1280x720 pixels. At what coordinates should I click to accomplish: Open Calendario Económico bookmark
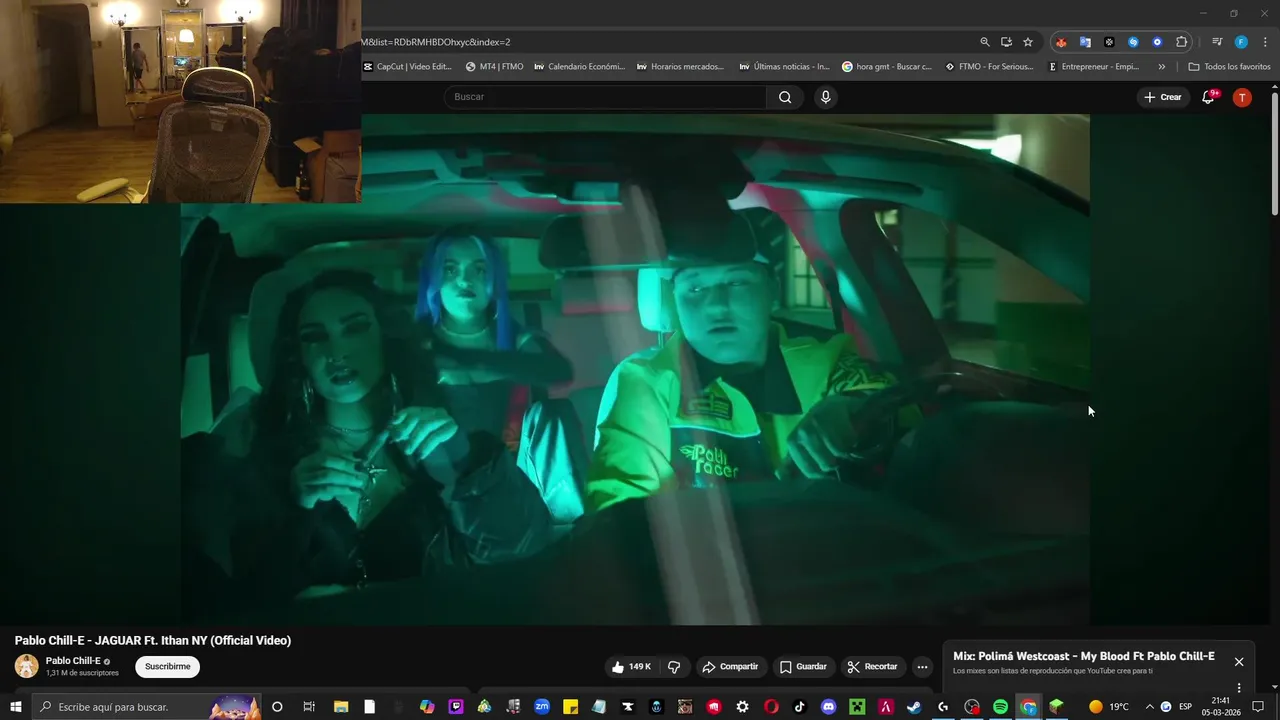pyautogui.click(x=580, y=67)
